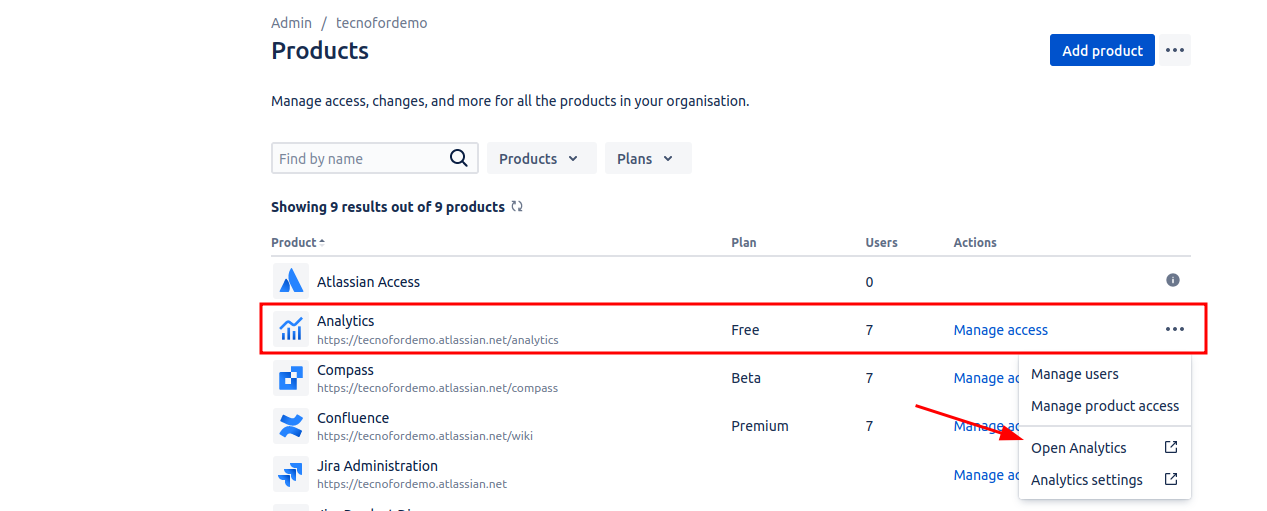
Task: Open page-level more options beside Add product
Action: (x=1175, y=50)
